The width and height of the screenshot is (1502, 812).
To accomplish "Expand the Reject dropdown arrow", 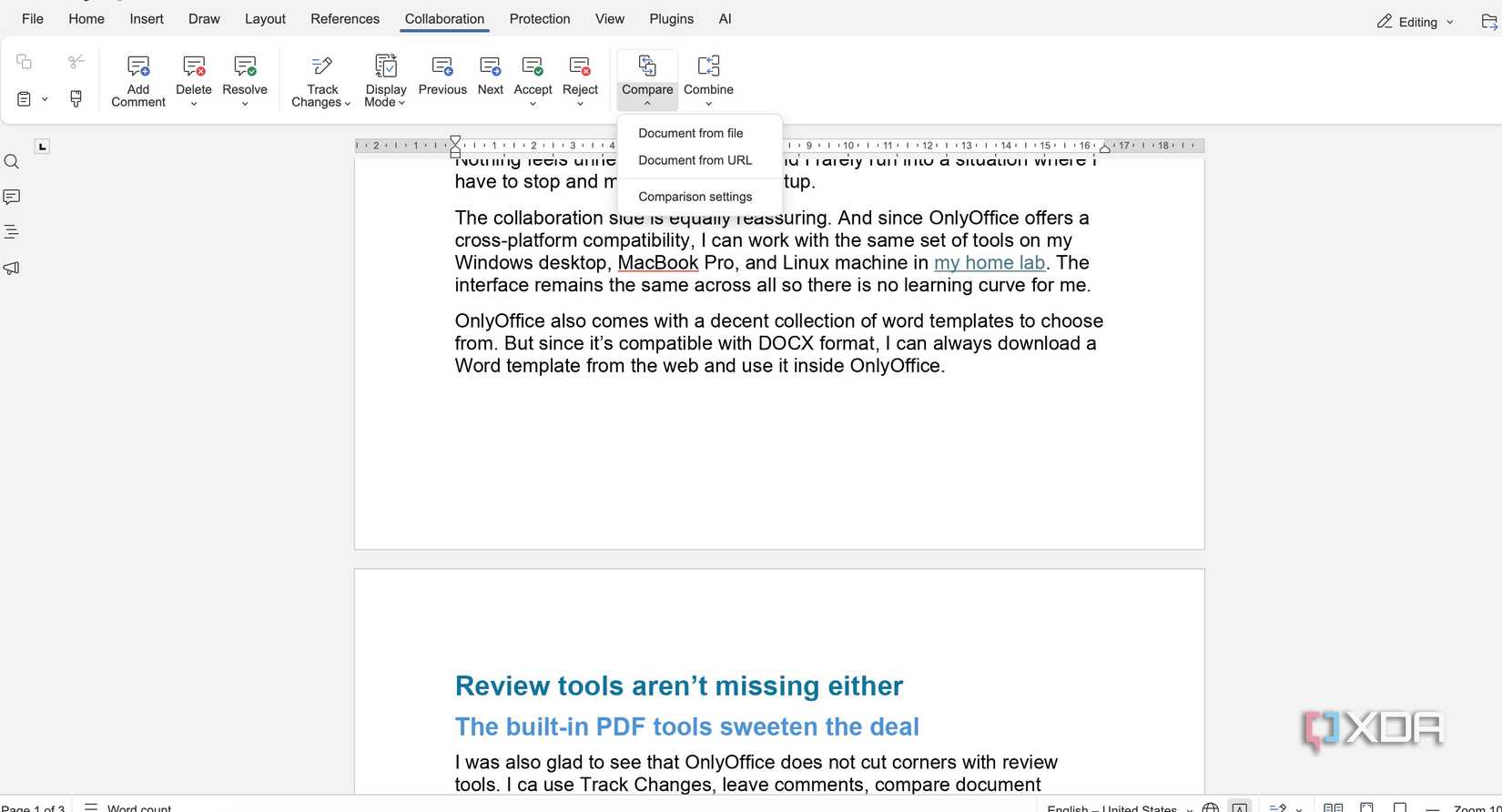I will pyautogui.click(x=580, y=104).
